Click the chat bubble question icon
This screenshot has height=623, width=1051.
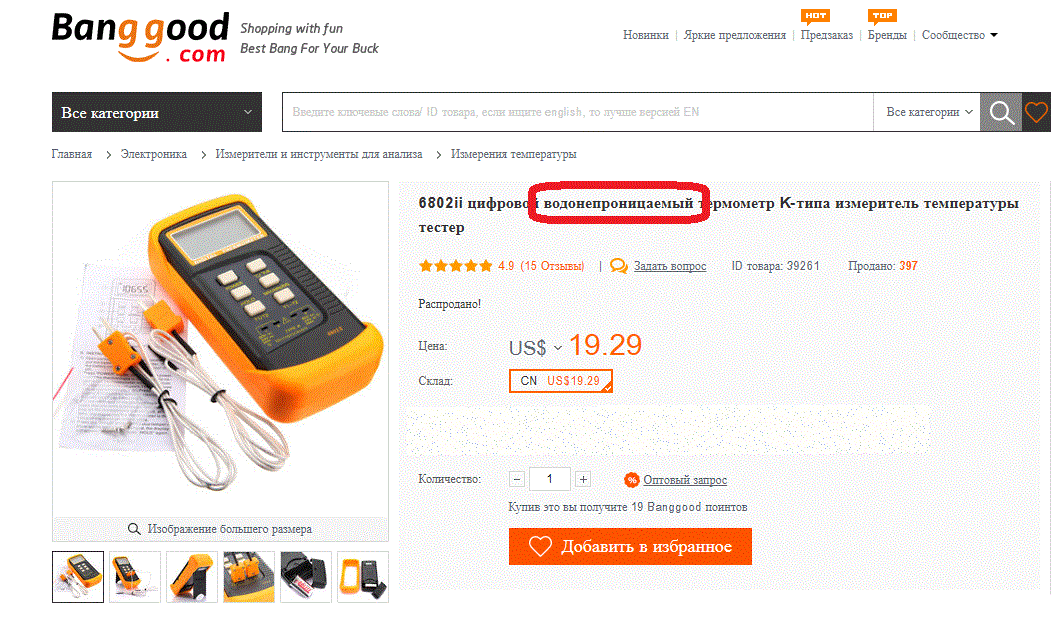coord(619,266)
